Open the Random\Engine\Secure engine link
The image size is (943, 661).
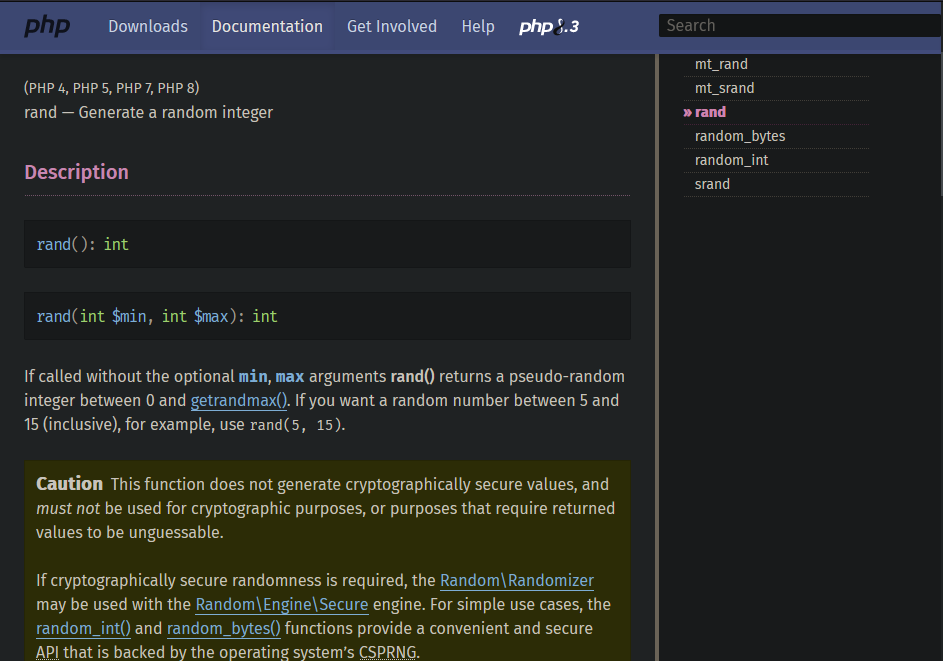[x=282, y=604]
